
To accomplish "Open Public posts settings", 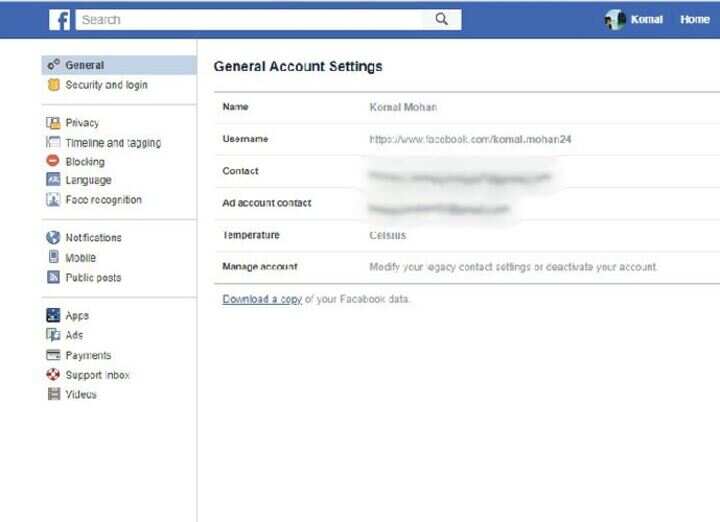I will click(x=94, y=278).
